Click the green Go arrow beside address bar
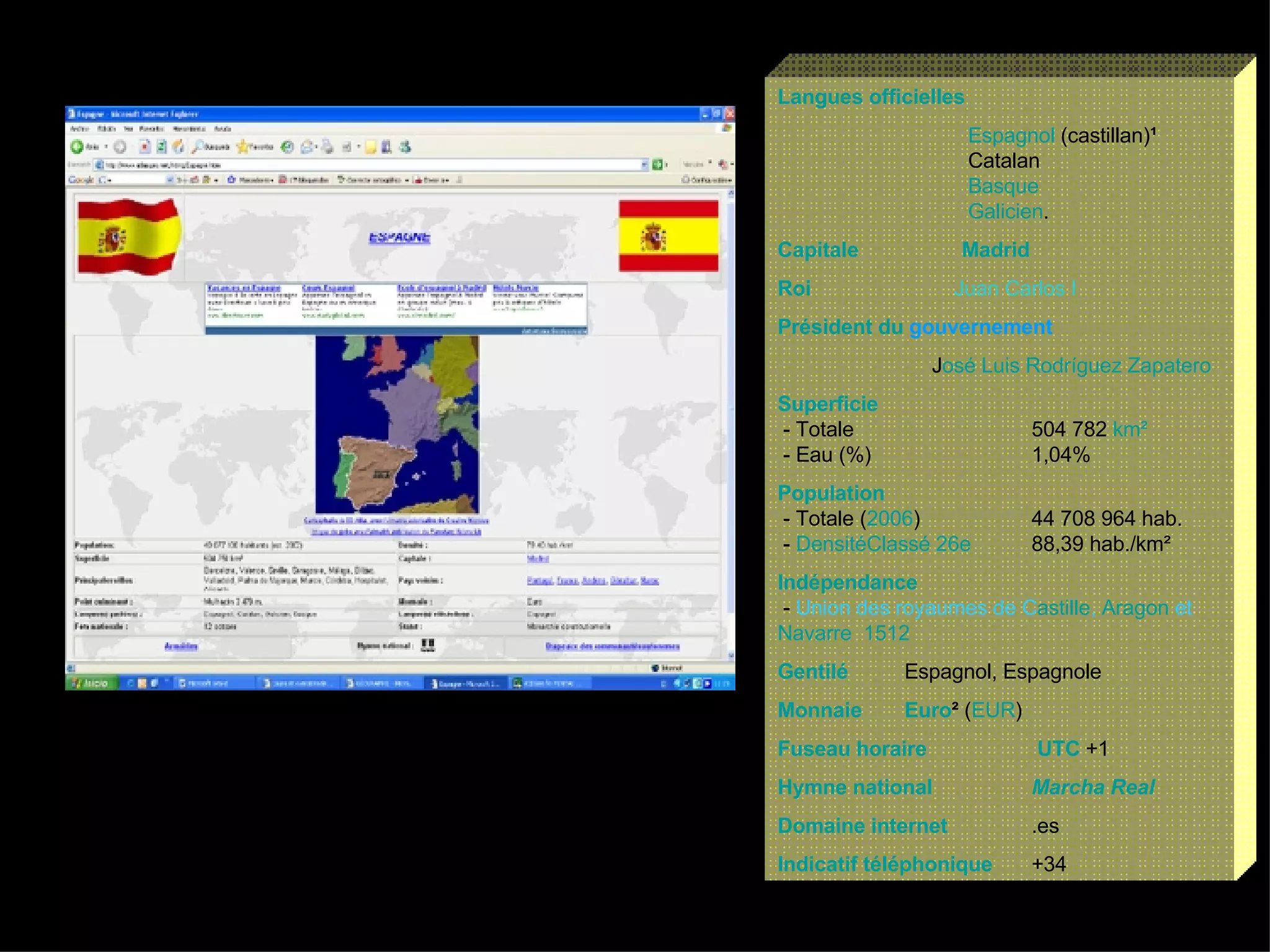 pyautogui.click(x=657, y=164)
